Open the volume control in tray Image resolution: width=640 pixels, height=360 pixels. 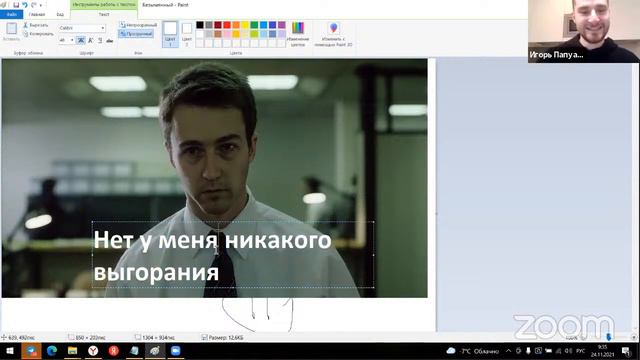pos(569,351)
